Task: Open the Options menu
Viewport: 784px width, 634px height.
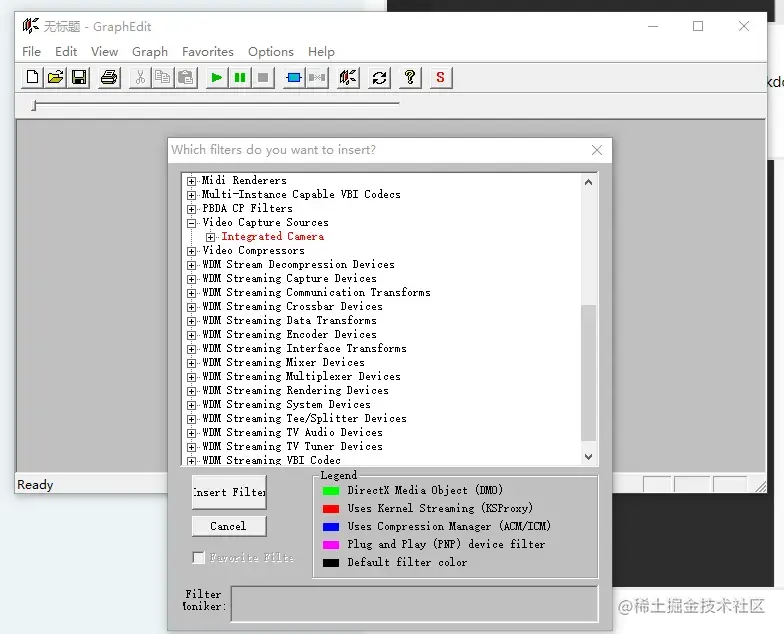Action: tap(271, 52)
